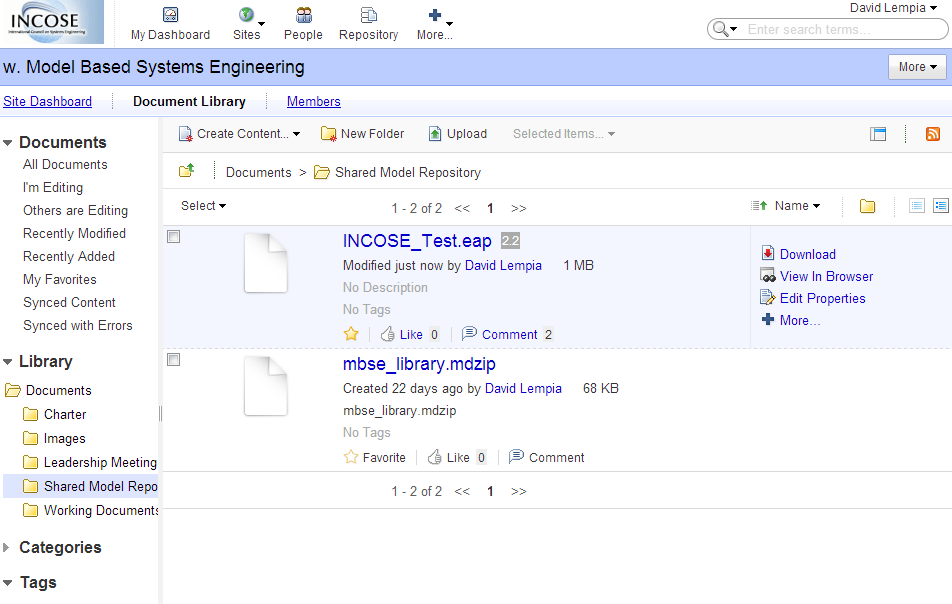Filter by Recently Modified
The height and width of the screenshot is (604, 952).
tap(74, 234)
